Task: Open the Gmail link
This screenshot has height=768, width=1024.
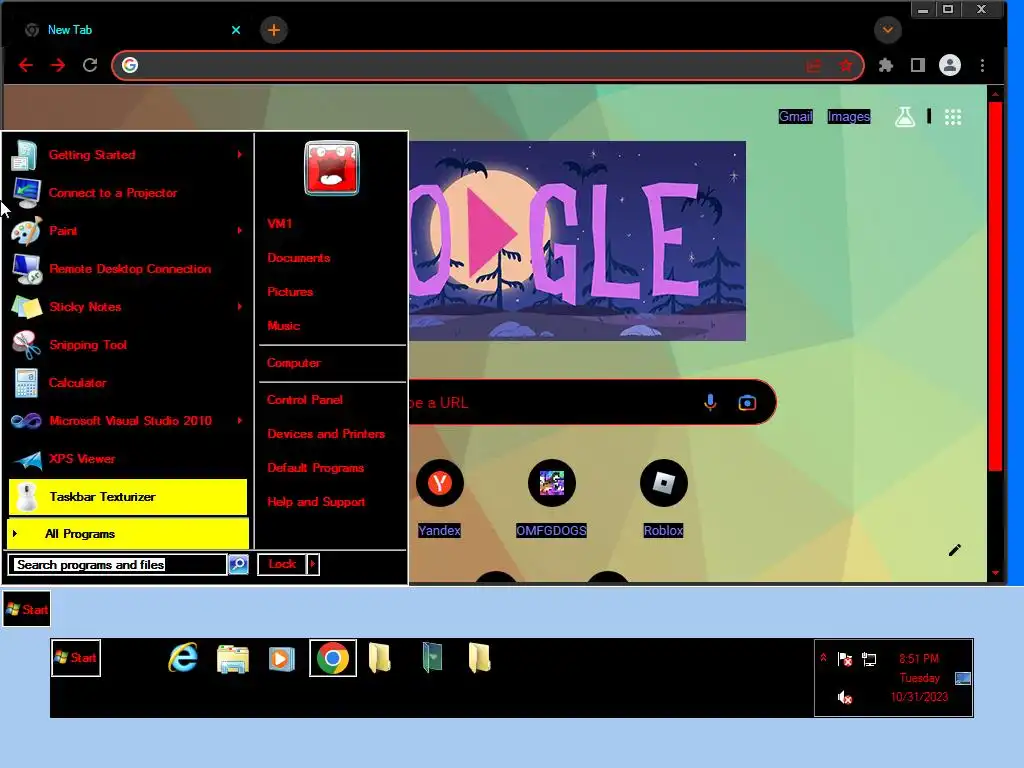Action: pyautogui.click(x=795, y=116)
